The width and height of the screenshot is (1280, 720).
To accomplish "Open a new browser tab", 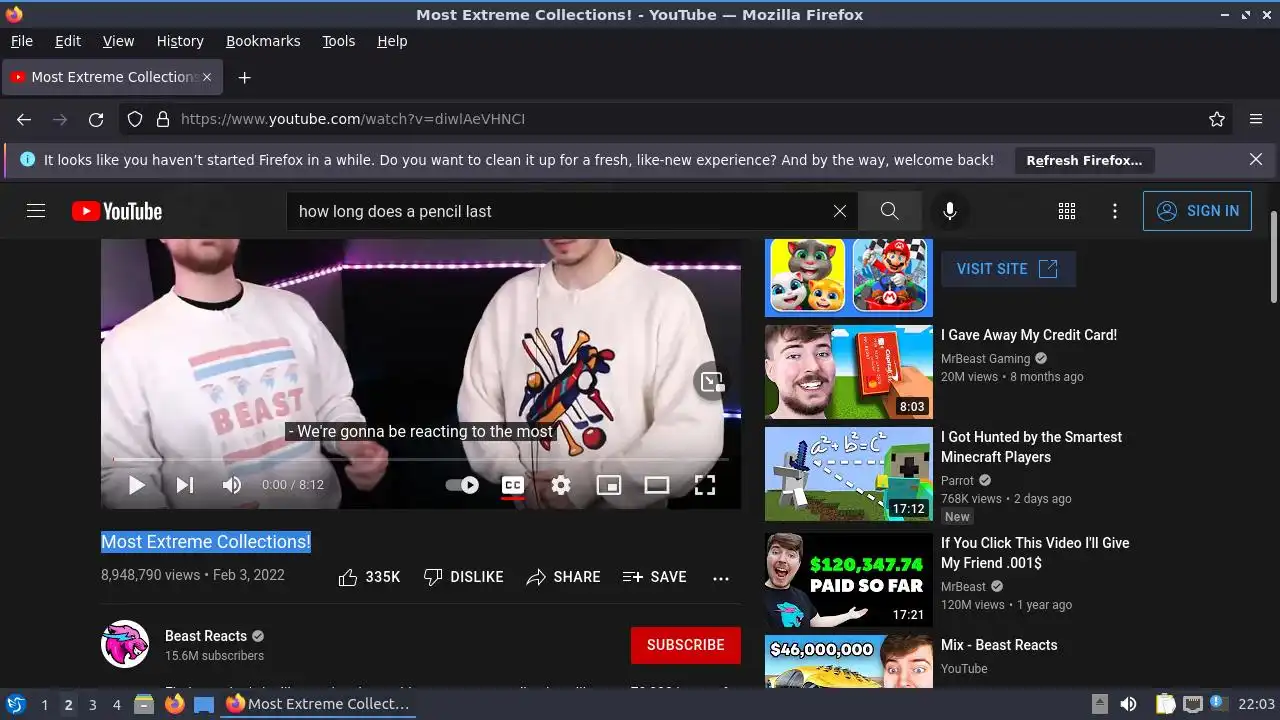I will [x=244, y=77].
